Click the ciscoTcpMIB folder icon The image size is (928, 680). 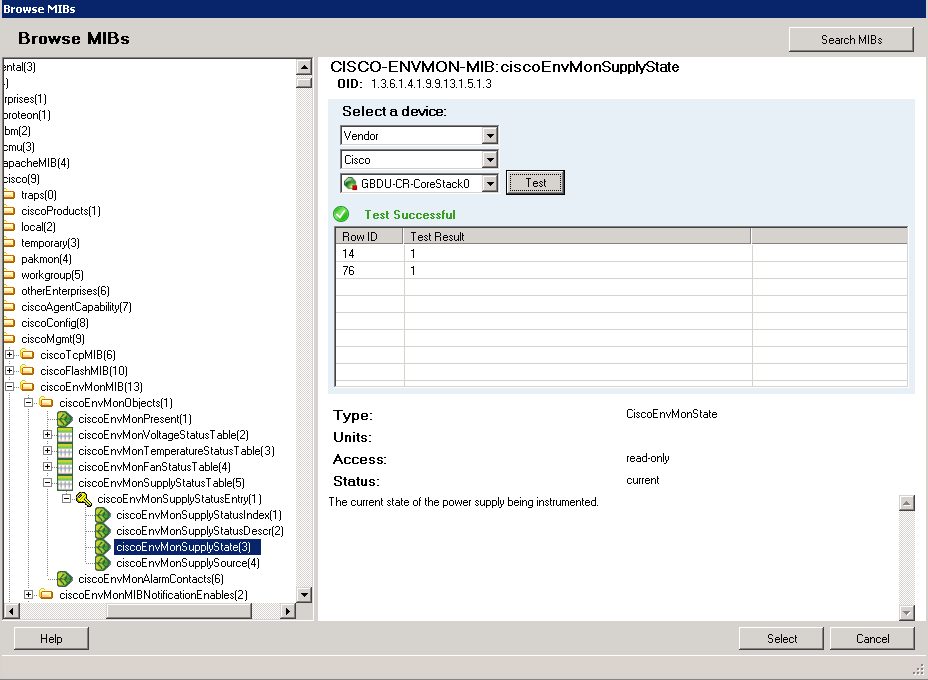point(27,354)
